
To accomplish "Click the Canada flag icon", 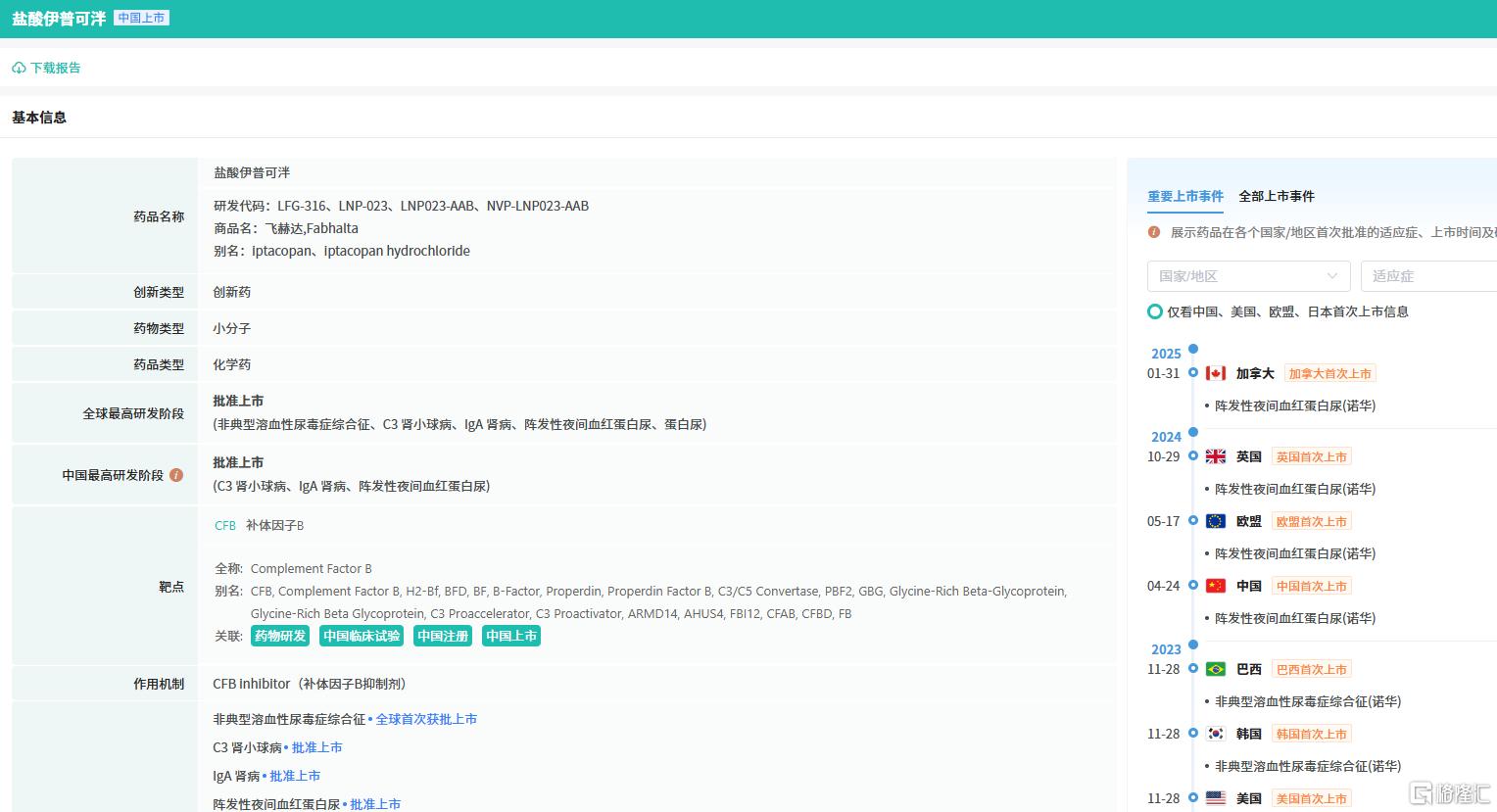I will pyautogui.click(x=1216, y=373).
